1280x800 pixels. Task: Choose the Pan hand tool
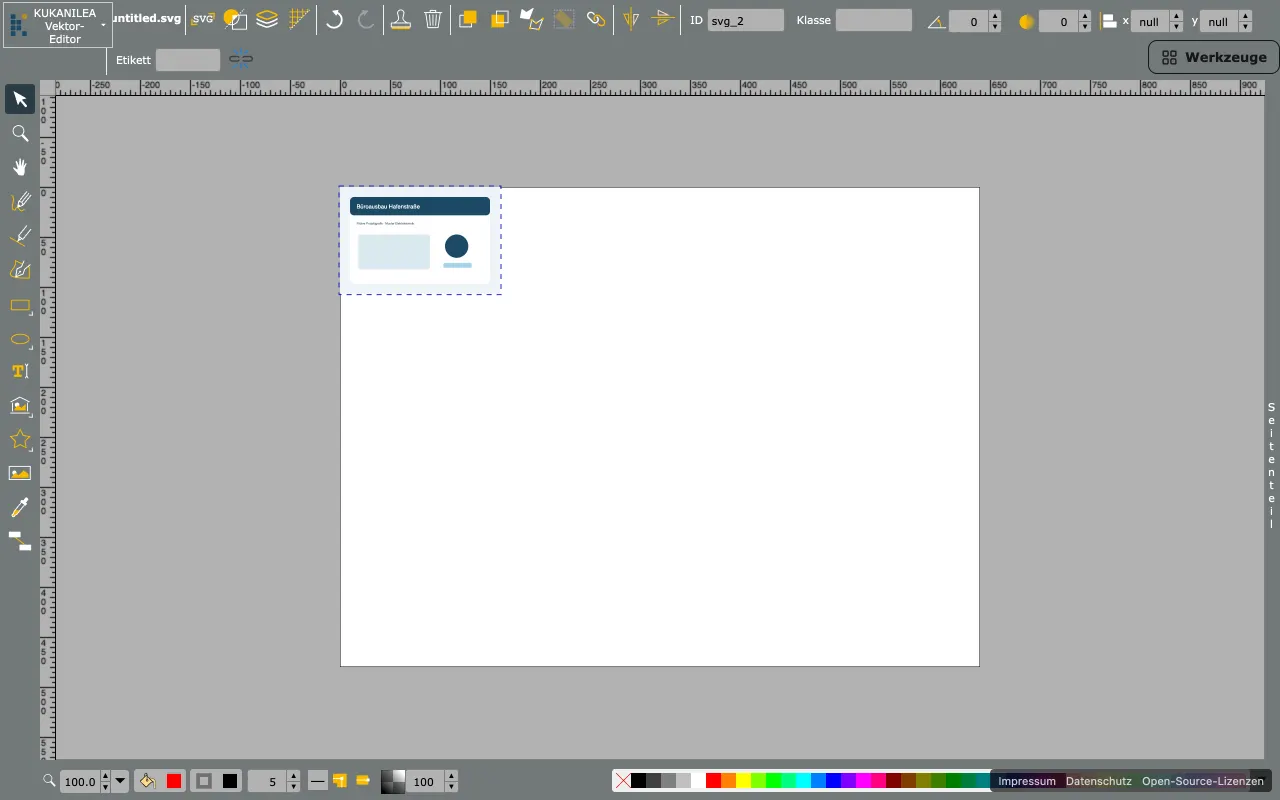20,167
